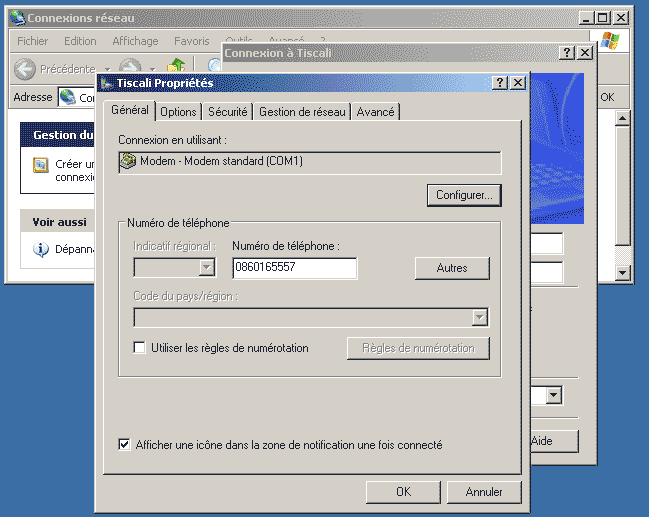Click the Connexions réseau window title icon
The height and width of the screenshot is (517, 649).
(x=17, y=18)
